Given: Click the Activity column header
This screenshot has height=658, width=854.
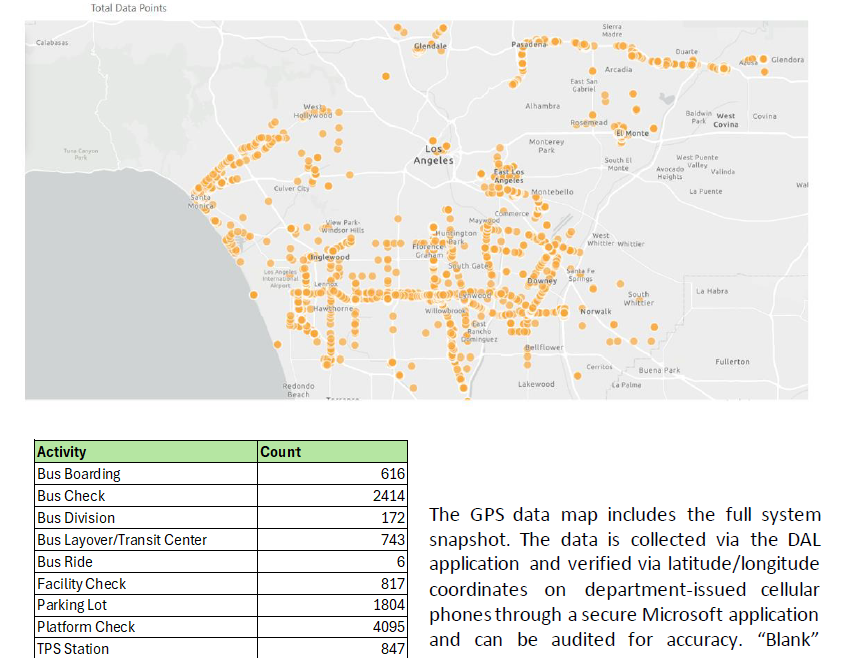Looking at the screenshot, I should pos(62,452).
